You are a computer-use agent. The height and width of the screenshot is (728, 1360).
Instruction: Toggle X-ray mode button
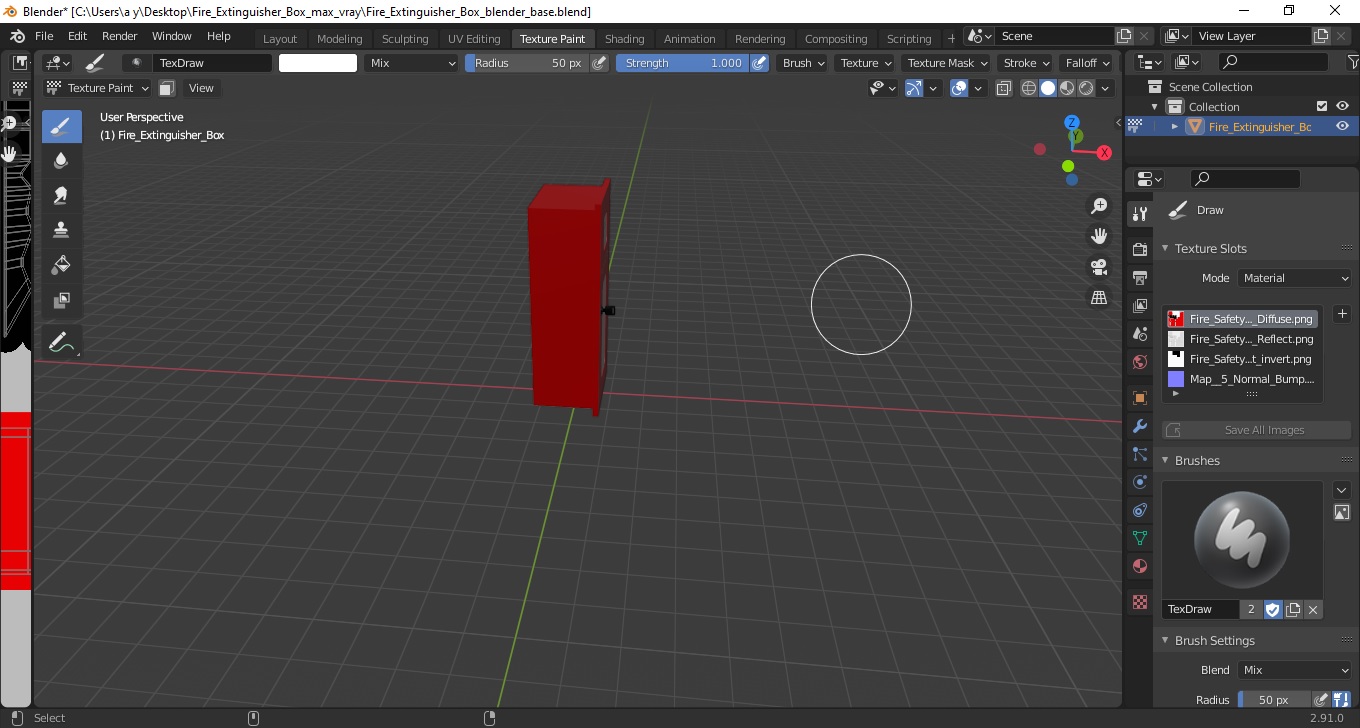tap(1002, 88)
